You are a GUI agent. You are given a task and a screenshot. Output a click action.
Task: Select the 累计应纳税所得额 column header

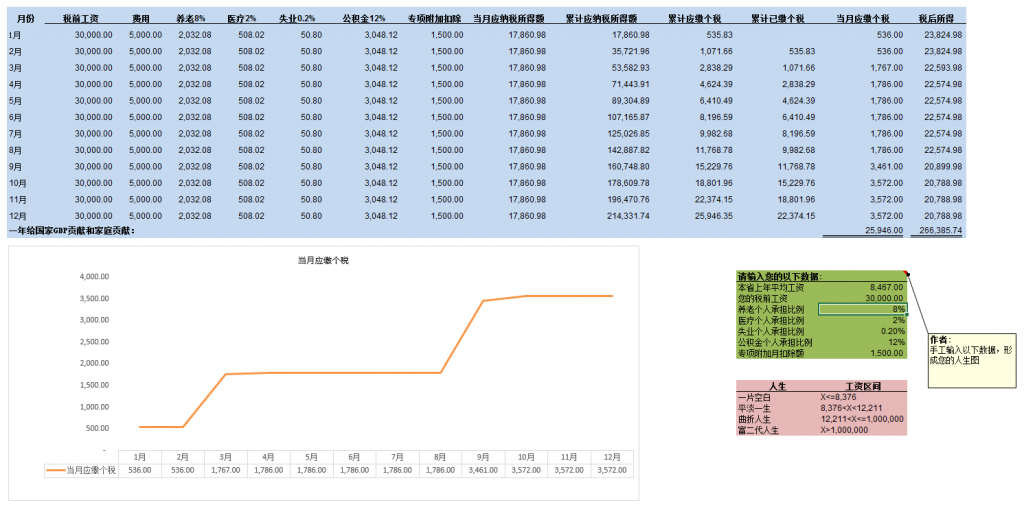pyautogui.click(x=601, y=19)
